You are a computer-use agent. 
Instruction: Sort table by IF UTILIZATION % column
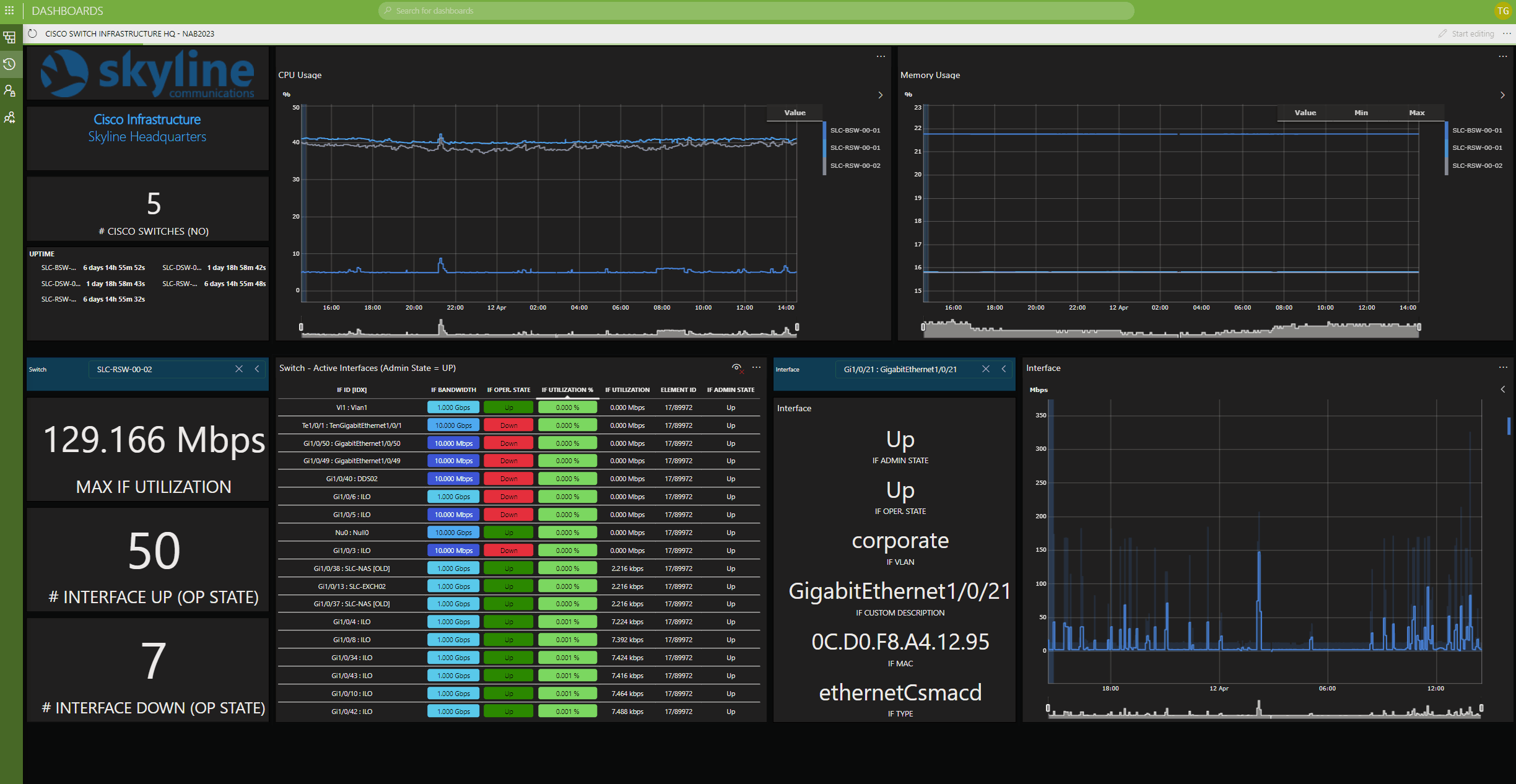click(567, 390)
